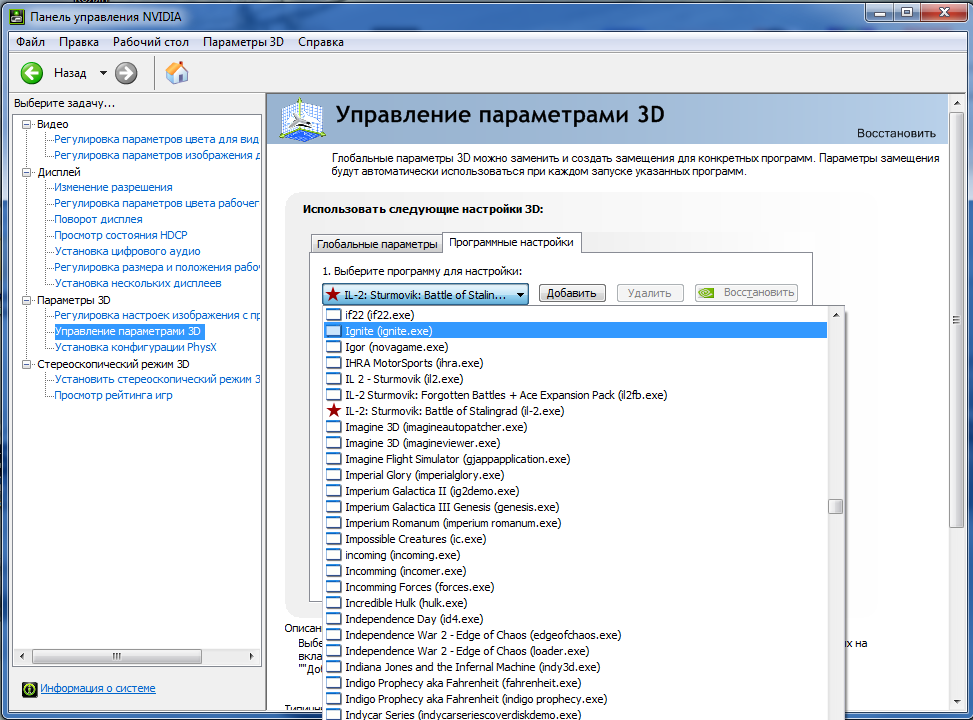Click the icon beside Independence War 2 (edgeofchaos.exe)
Viewport: 973px width, 720px height.
pos(334,635)
